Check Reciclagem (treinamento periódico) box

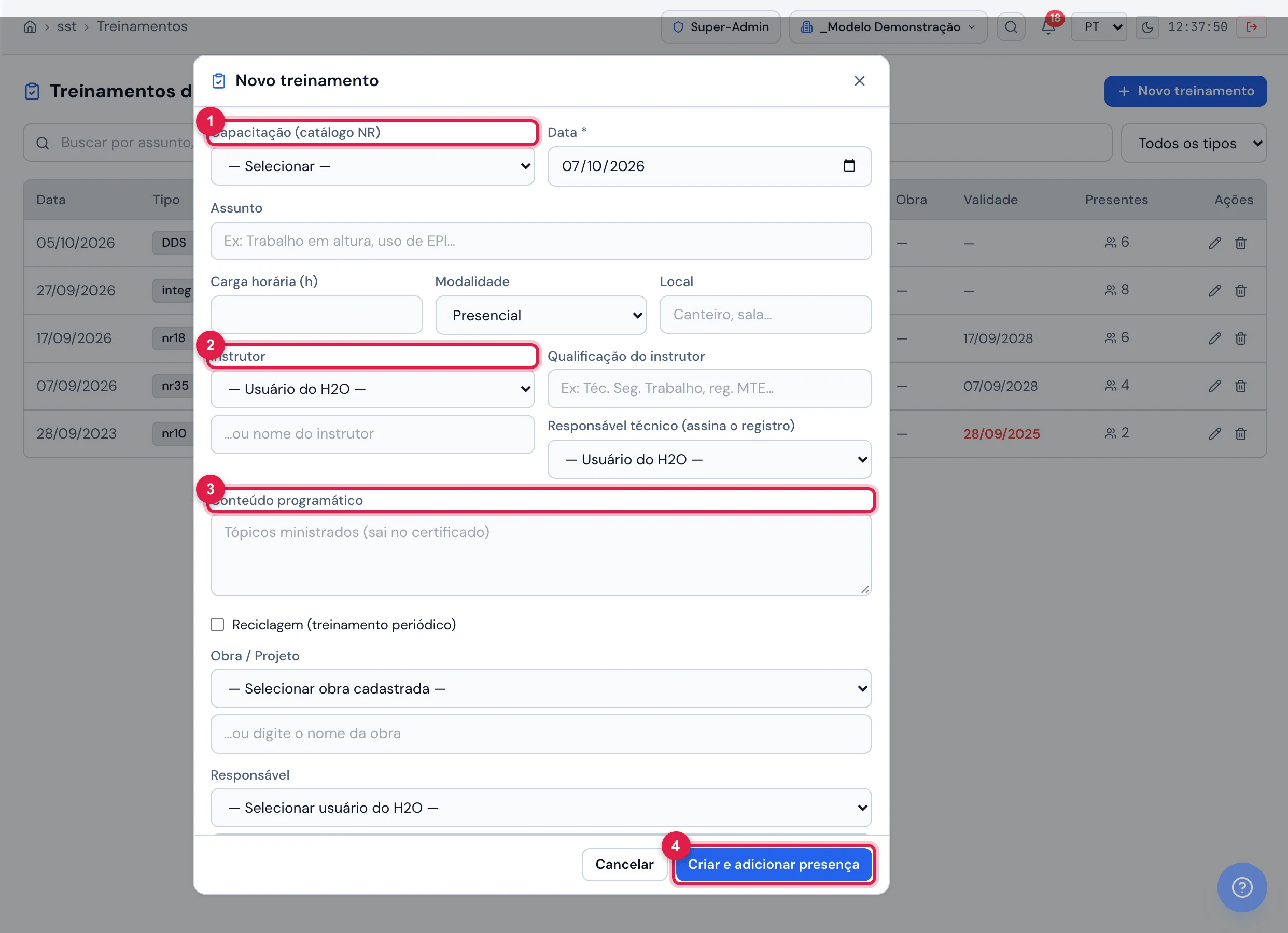tap(217, 625)
